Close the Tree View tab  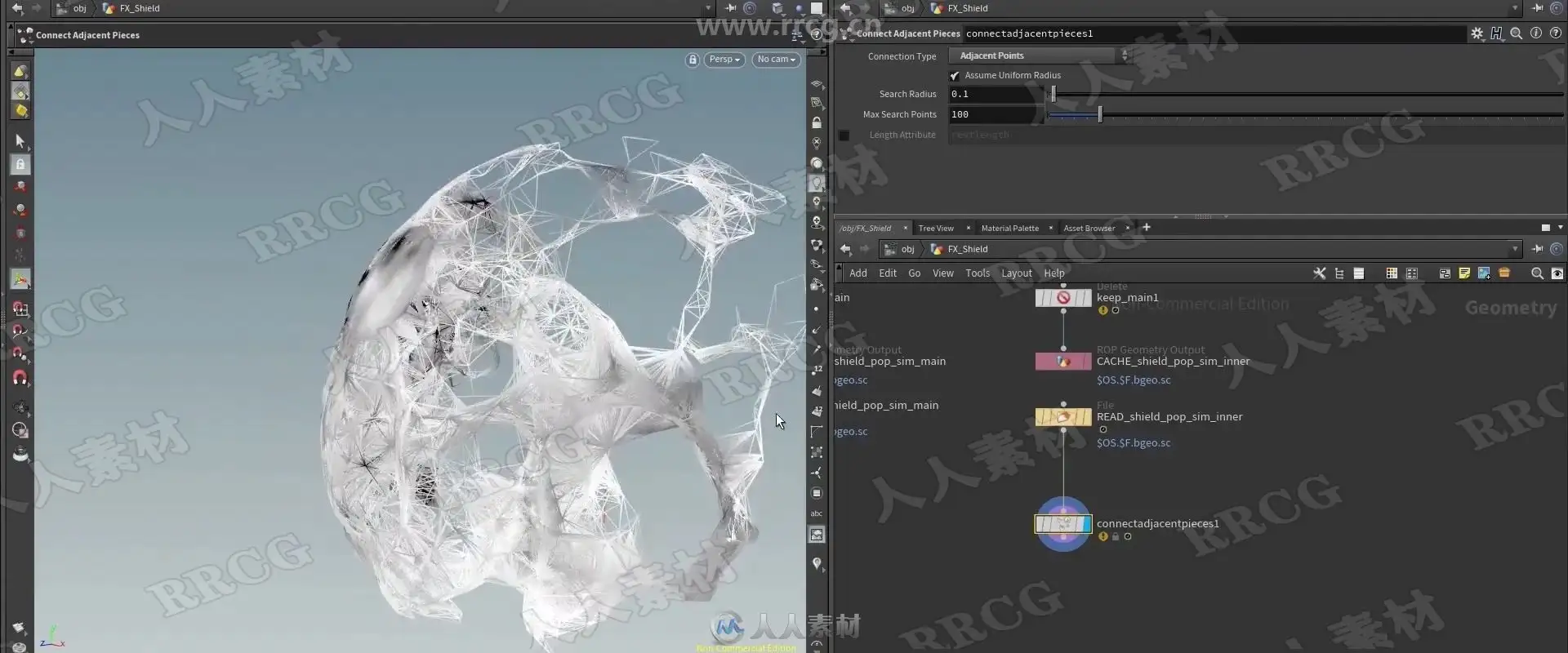969,229
